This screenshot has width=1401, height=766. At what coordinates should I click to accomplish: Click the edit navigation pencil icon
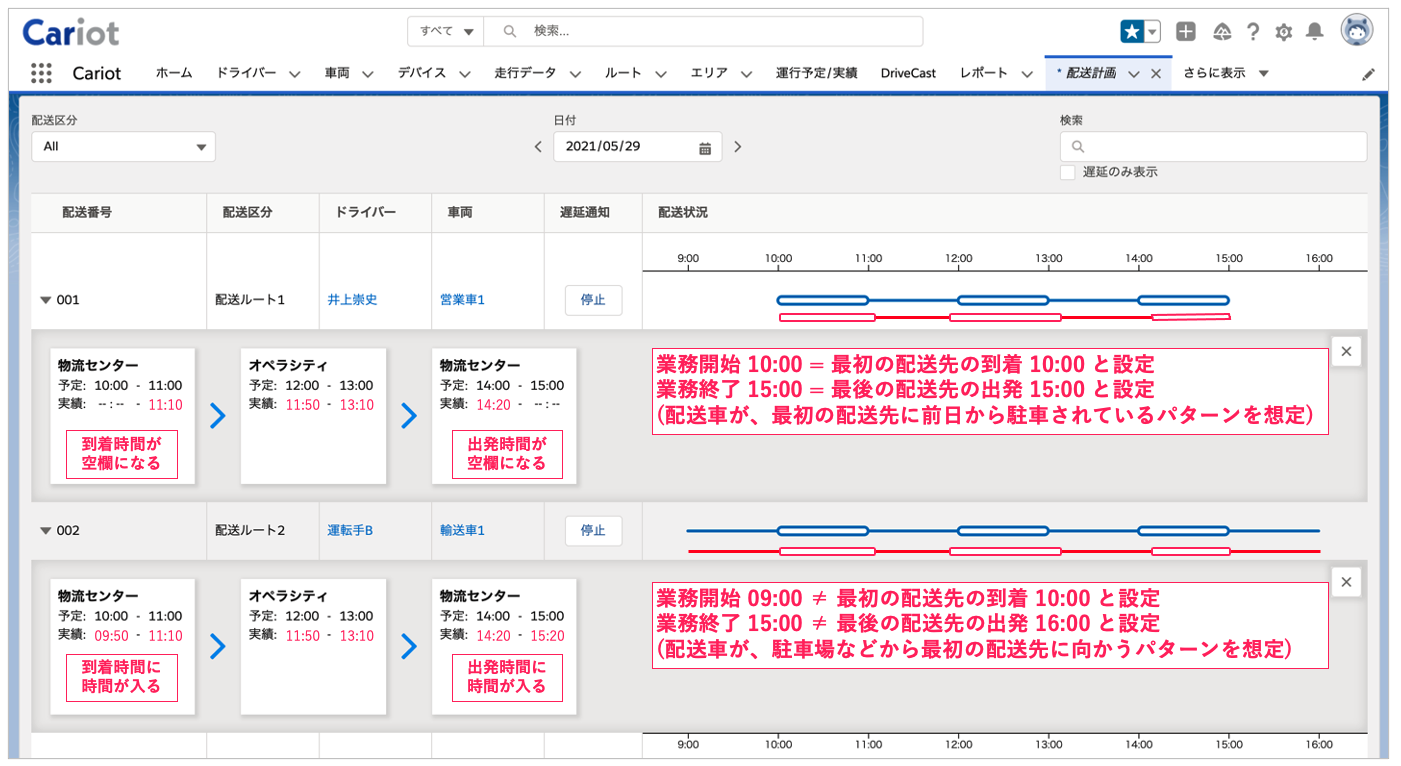point(1368,74)
